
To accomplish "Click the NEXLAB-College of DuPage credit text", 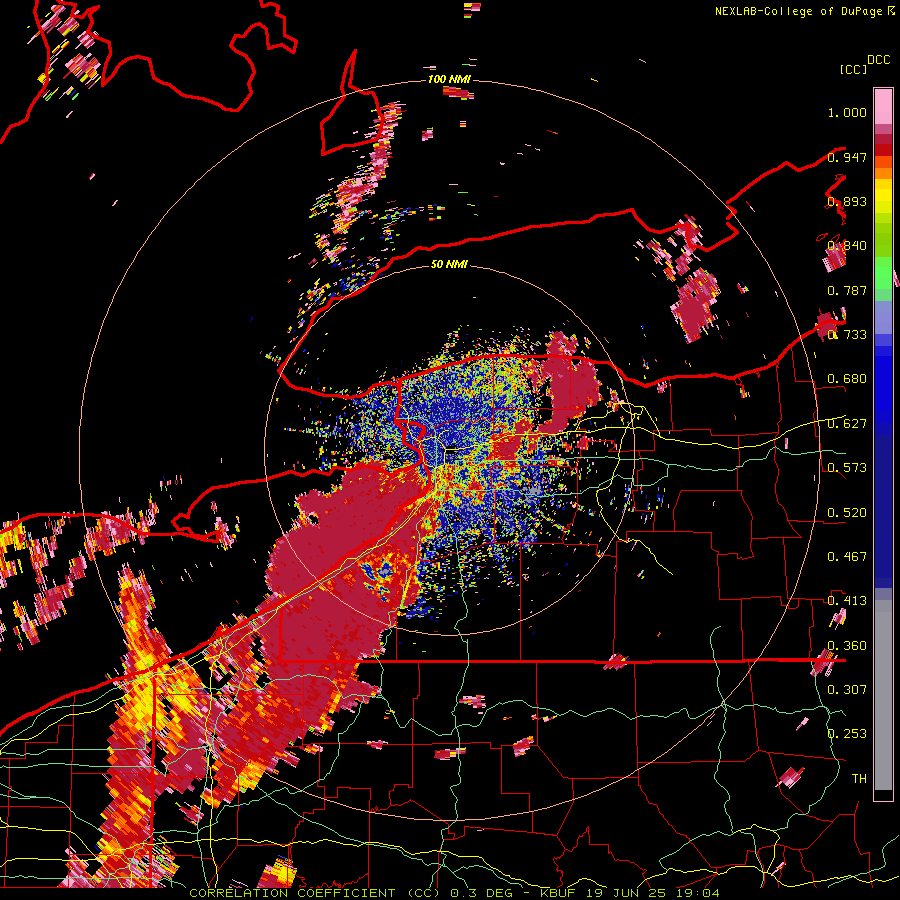I will coord(798,11).
